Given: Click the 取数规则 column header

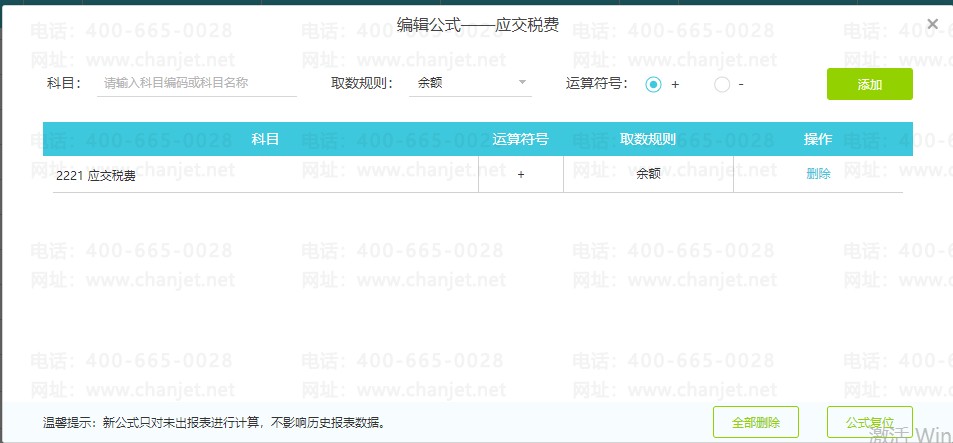Looking at the screenshot, I should pyautogui.click(x=649, y=139).
